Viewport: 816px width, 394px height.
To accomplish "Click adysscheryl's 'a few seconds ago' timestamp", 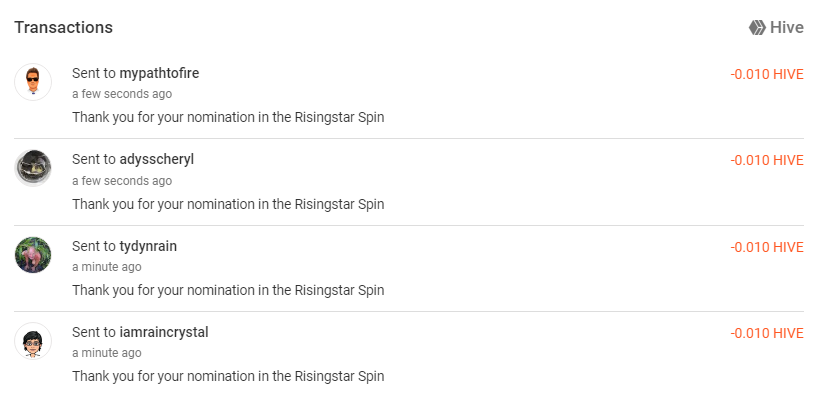I will (x=122, y=181).
